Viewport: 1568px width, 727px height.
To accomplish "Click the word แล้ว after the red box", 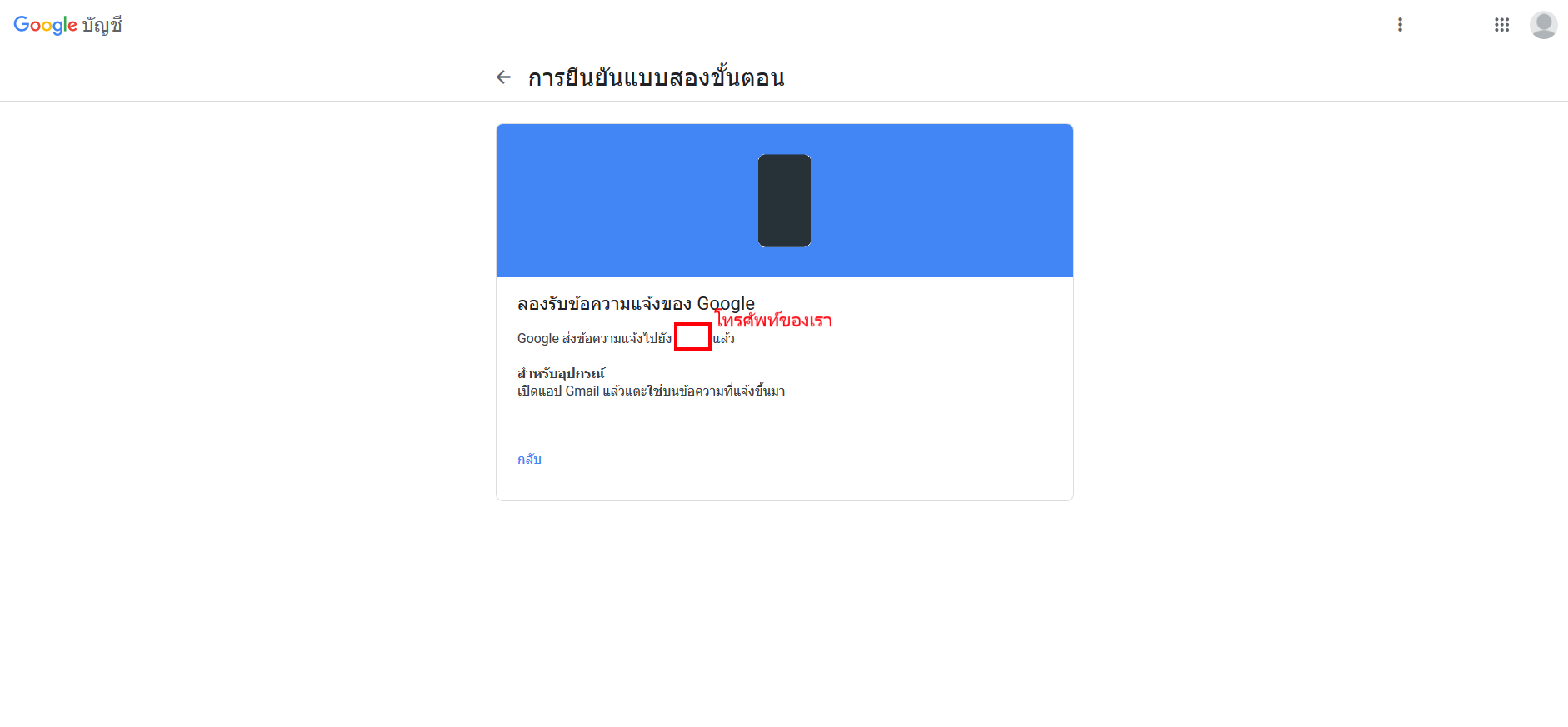I will pos(723,338).
